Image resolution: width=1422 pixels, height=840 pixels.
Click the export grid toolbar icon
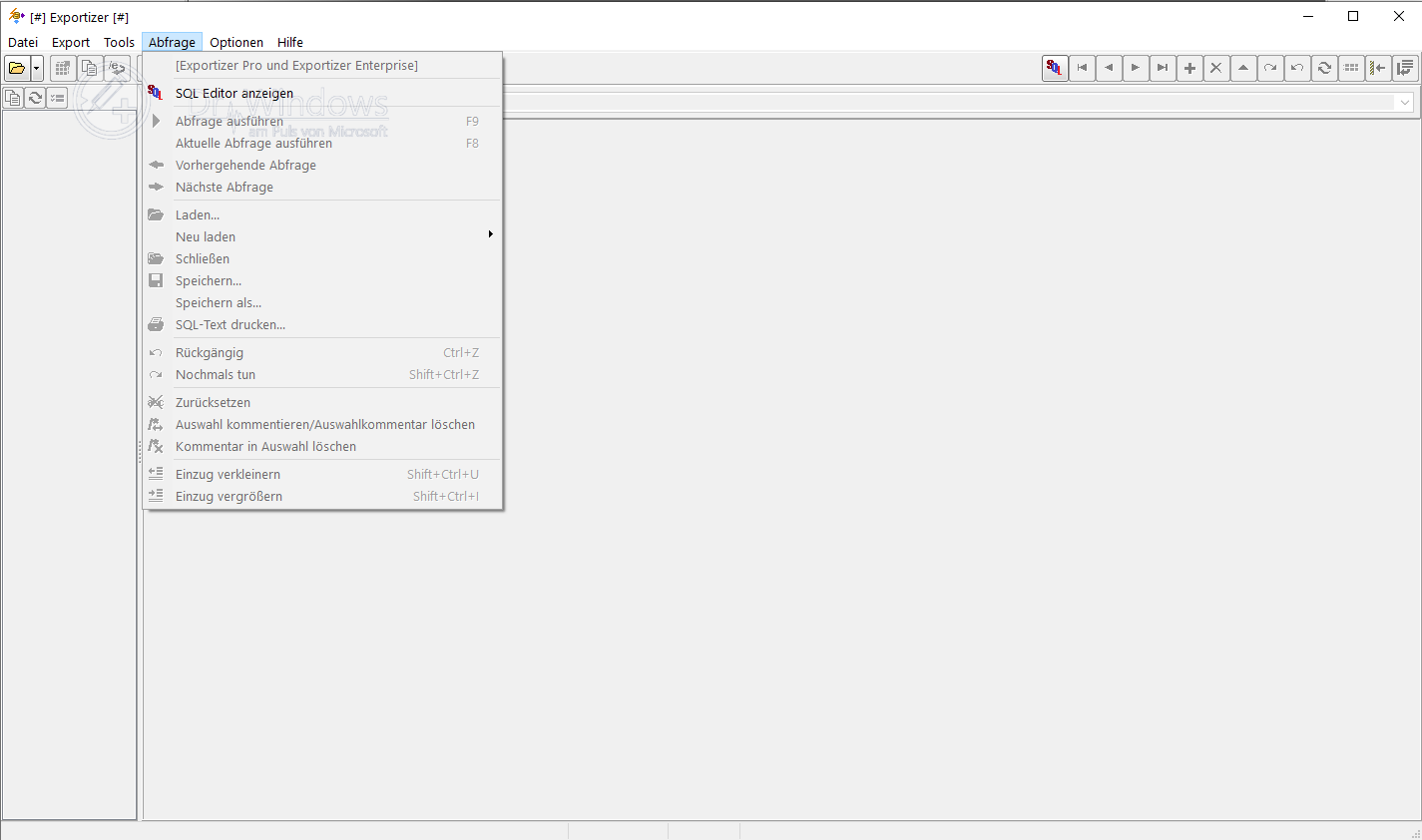coord(63,69)
